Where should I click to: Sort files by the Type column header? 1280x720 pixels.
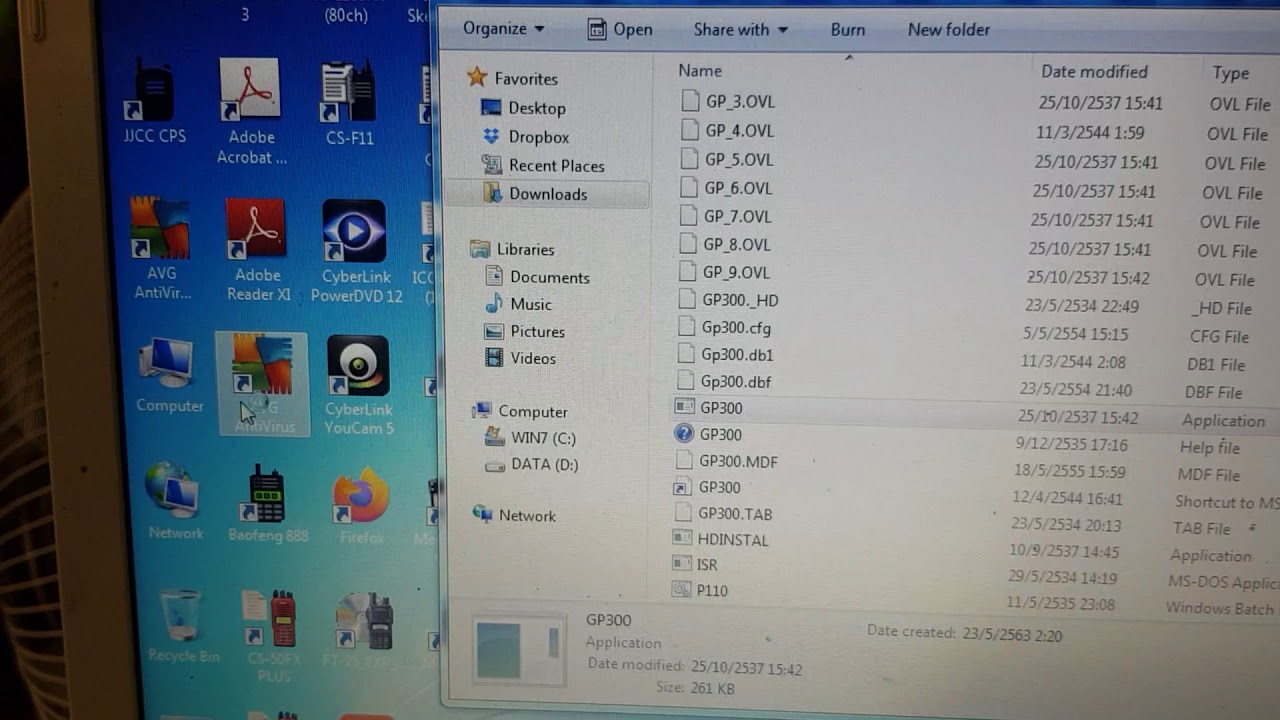coord(1231,73)
